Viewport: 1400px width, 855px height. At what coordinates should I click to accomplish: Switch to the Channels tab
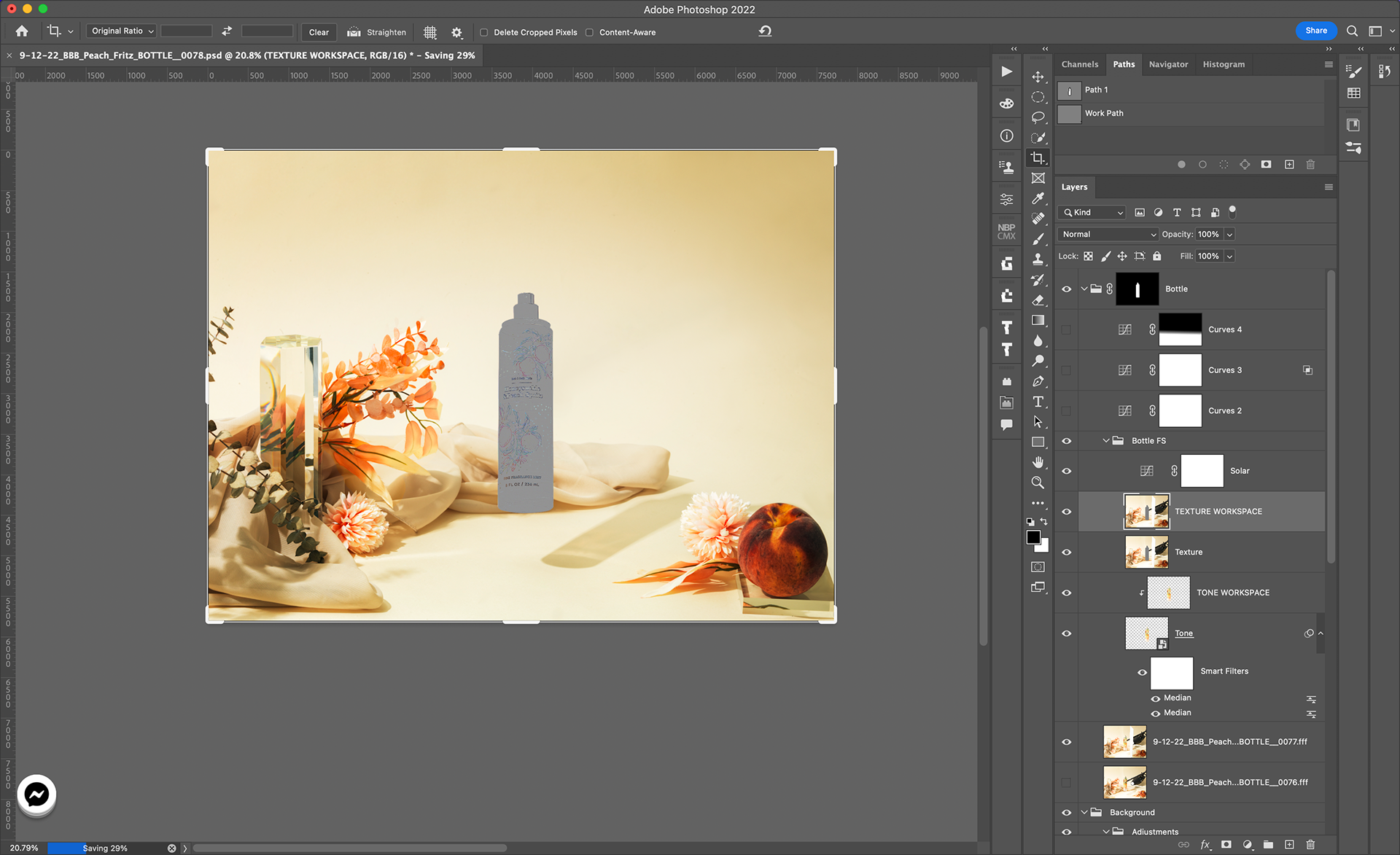1079,64
